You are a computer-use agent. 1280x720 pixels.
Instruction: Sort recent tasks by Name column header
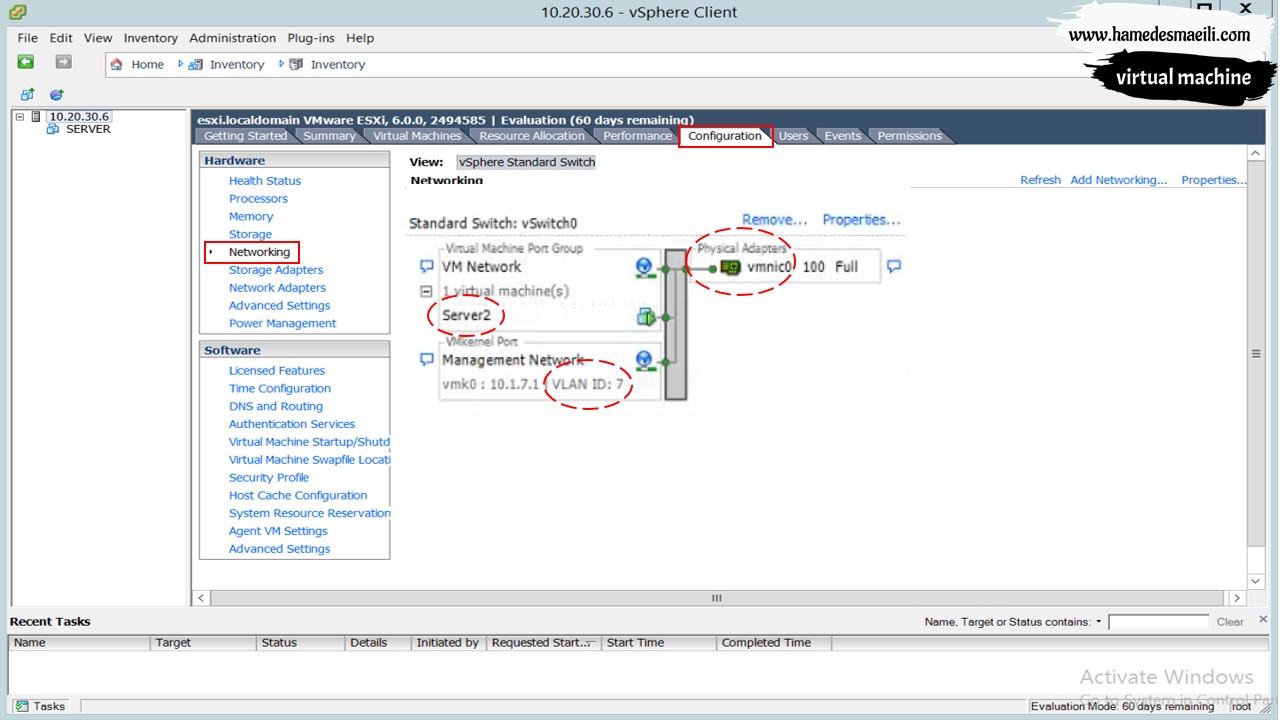(x=80, y=643)
